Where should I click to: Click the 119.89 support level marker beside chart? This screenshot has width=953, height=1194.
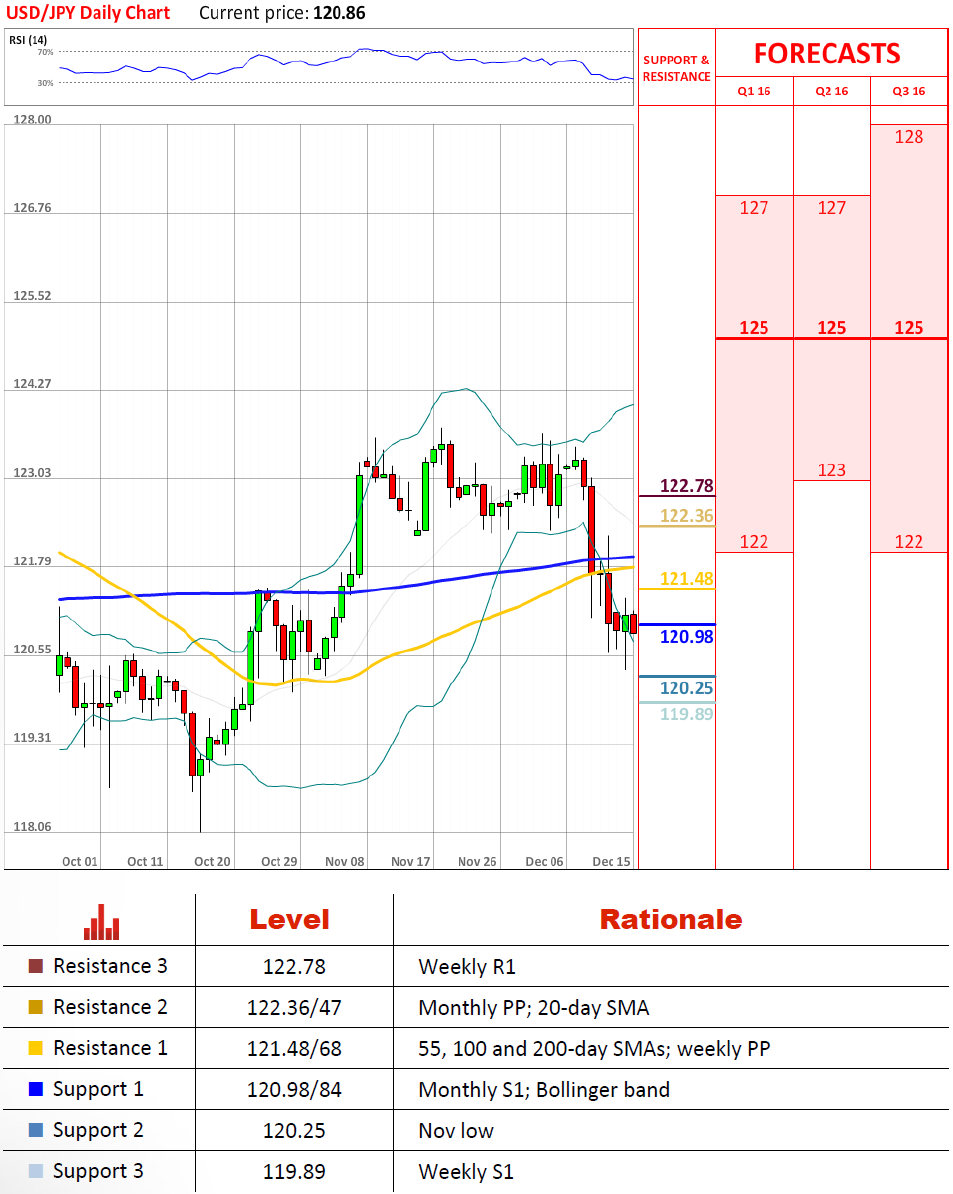(687, 714)
